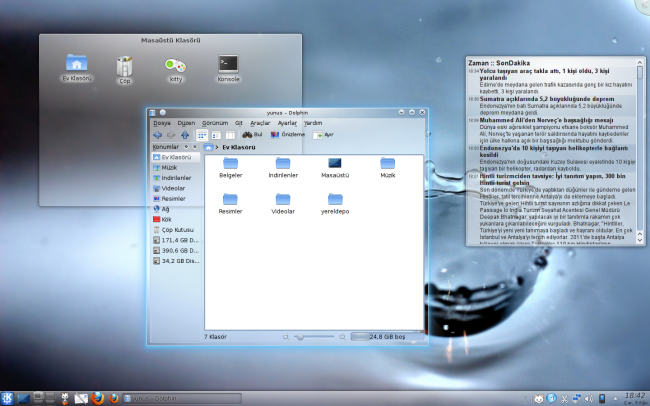650x406 pixels.
Task: Open Bul (find) binoculars tool
Action: coord(251,134)
